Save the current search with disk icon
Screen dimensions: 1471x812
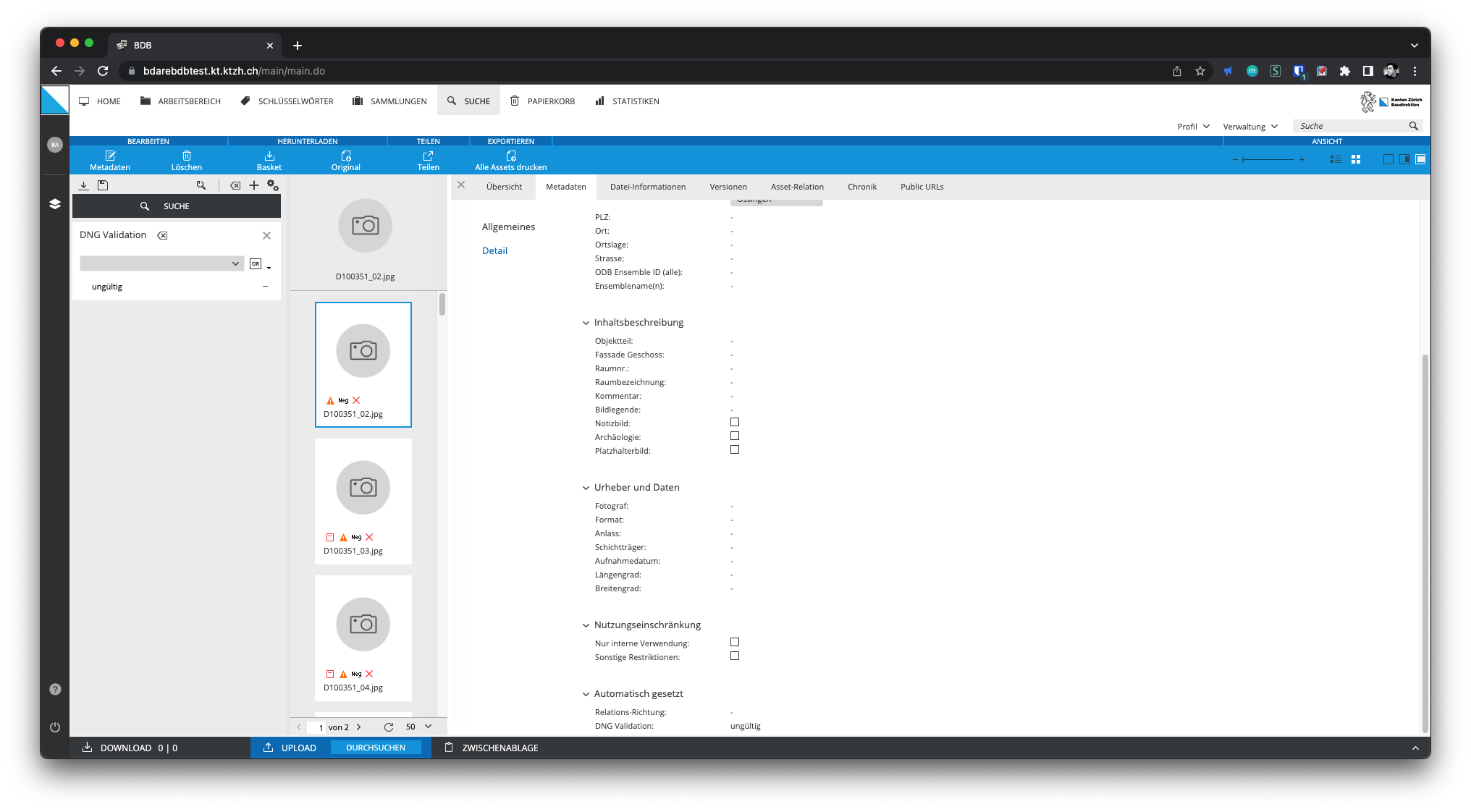pos(103,185)
